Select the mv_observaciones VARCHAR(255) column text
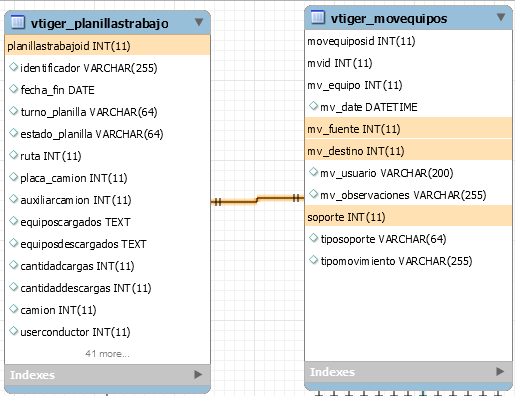Viewport: 515px width, 396px height. pos(403,195)
